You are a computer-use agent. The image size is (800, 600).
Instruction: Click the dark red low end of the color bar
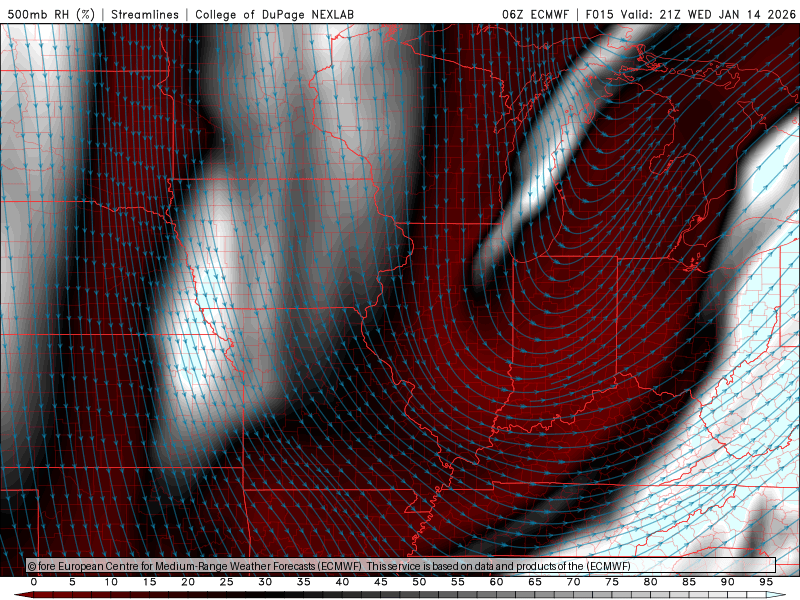[x=23, y=595]
